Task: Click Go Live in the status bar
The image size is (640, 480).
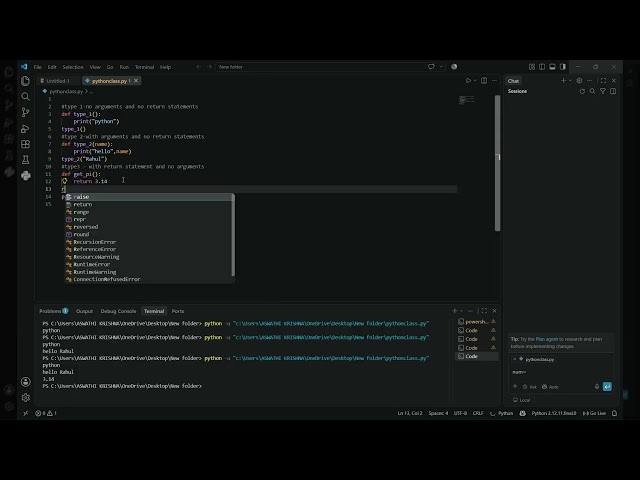Action: click(x=594, y=413)
